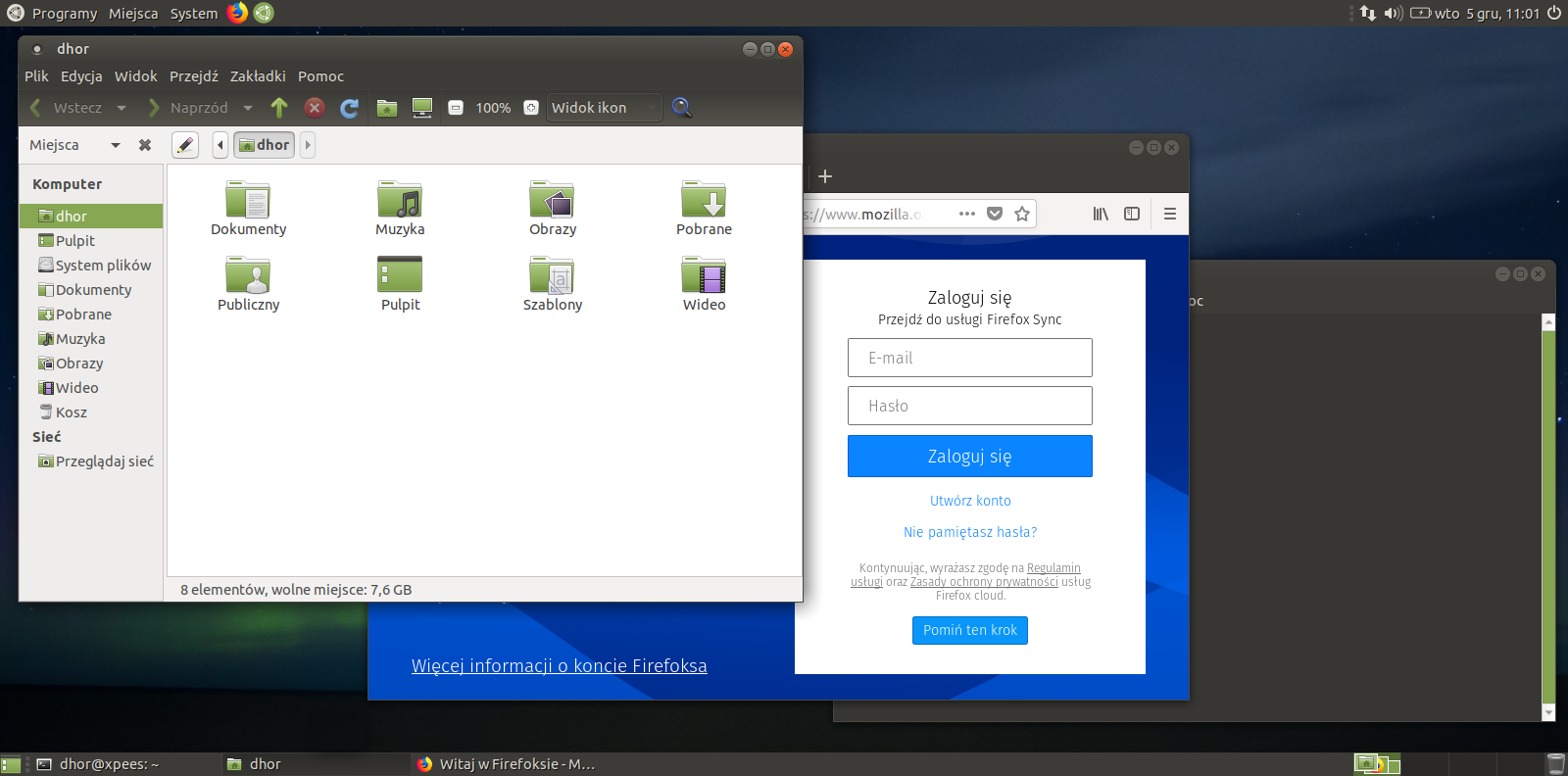Select System plików in sidebar
The width and height of the screenshot is (1568, 776).
tap(91, 266)
